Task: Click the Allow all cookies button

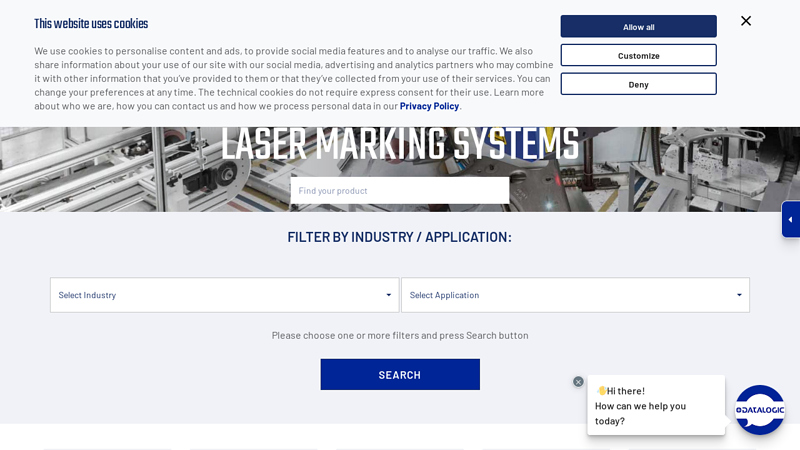Action: pyautogui.click(x=638, y=27)
